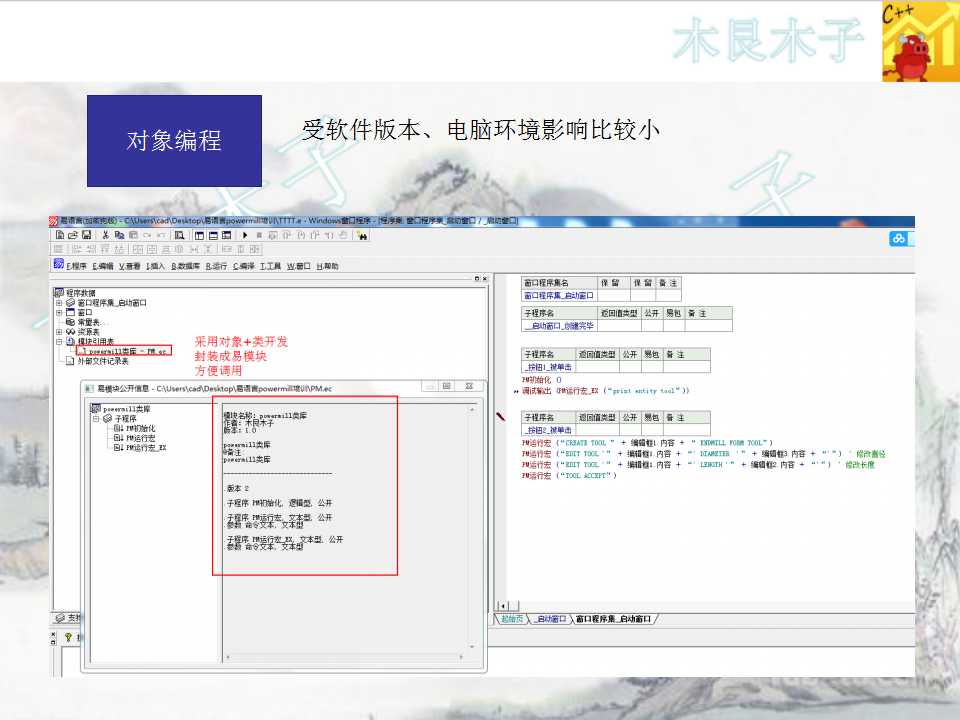The height and width of the screenshot is (720, 960).
Task: Click the New file toolbar icon
Action: (59, 235)
